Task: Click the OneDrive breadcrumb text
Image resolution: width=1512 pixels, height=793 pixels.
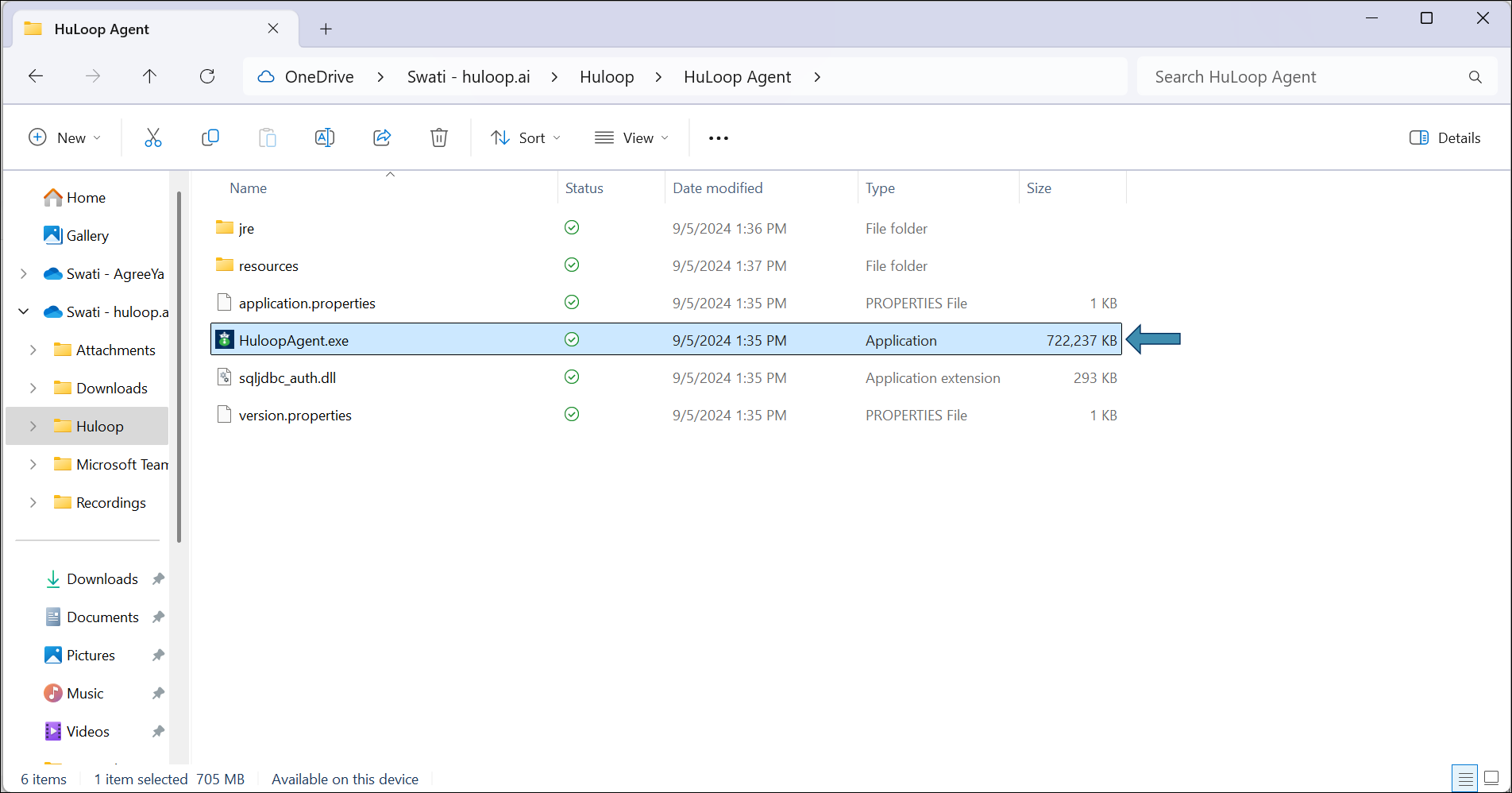Action: click(319, 77)
